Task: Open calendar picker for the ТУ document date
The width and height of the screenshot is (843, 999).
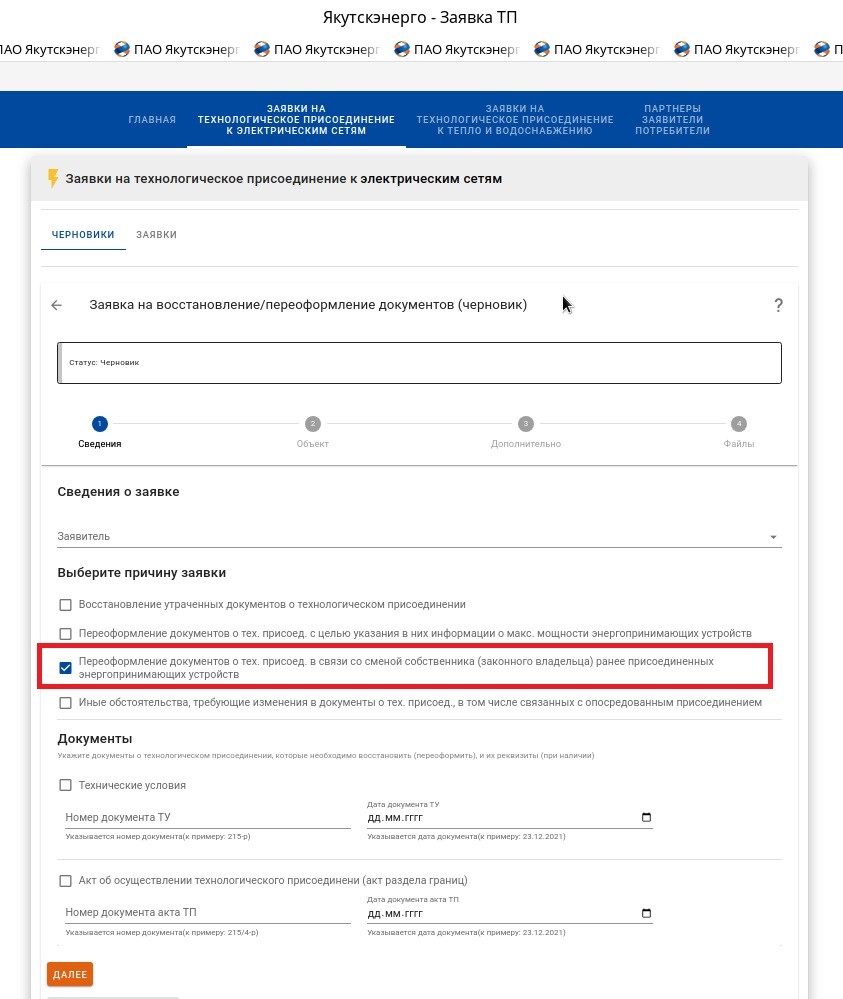Action: [646, 818]
